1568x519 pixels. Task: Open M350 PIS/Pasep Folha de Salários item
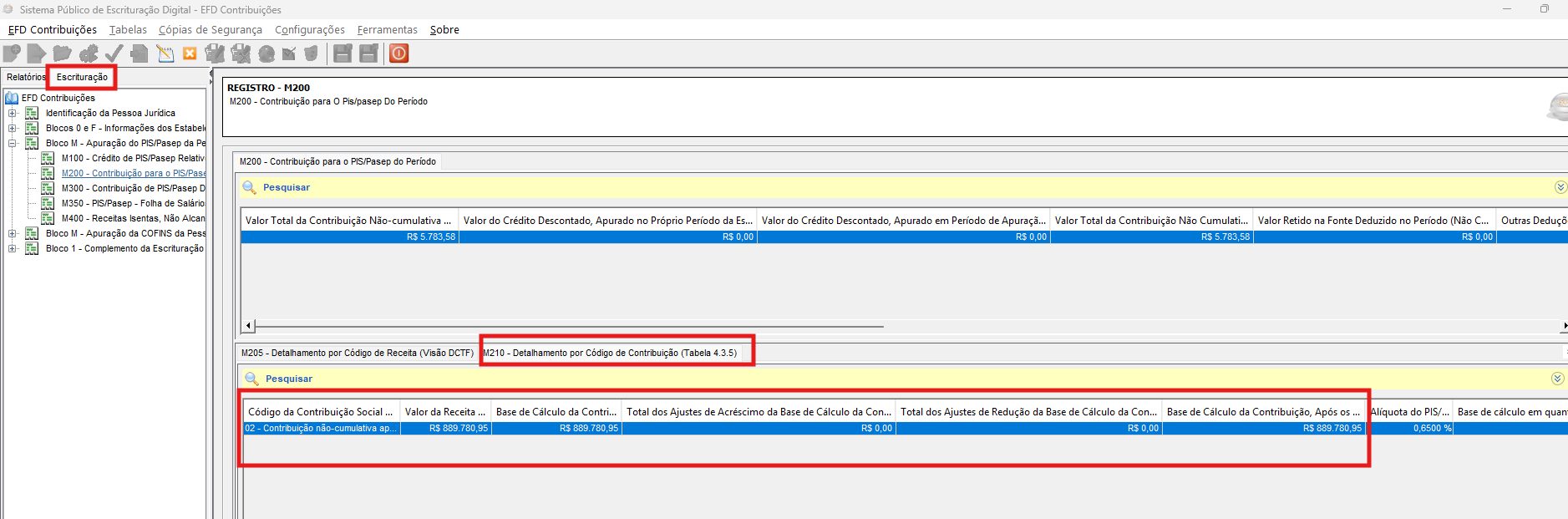(133, 203)
